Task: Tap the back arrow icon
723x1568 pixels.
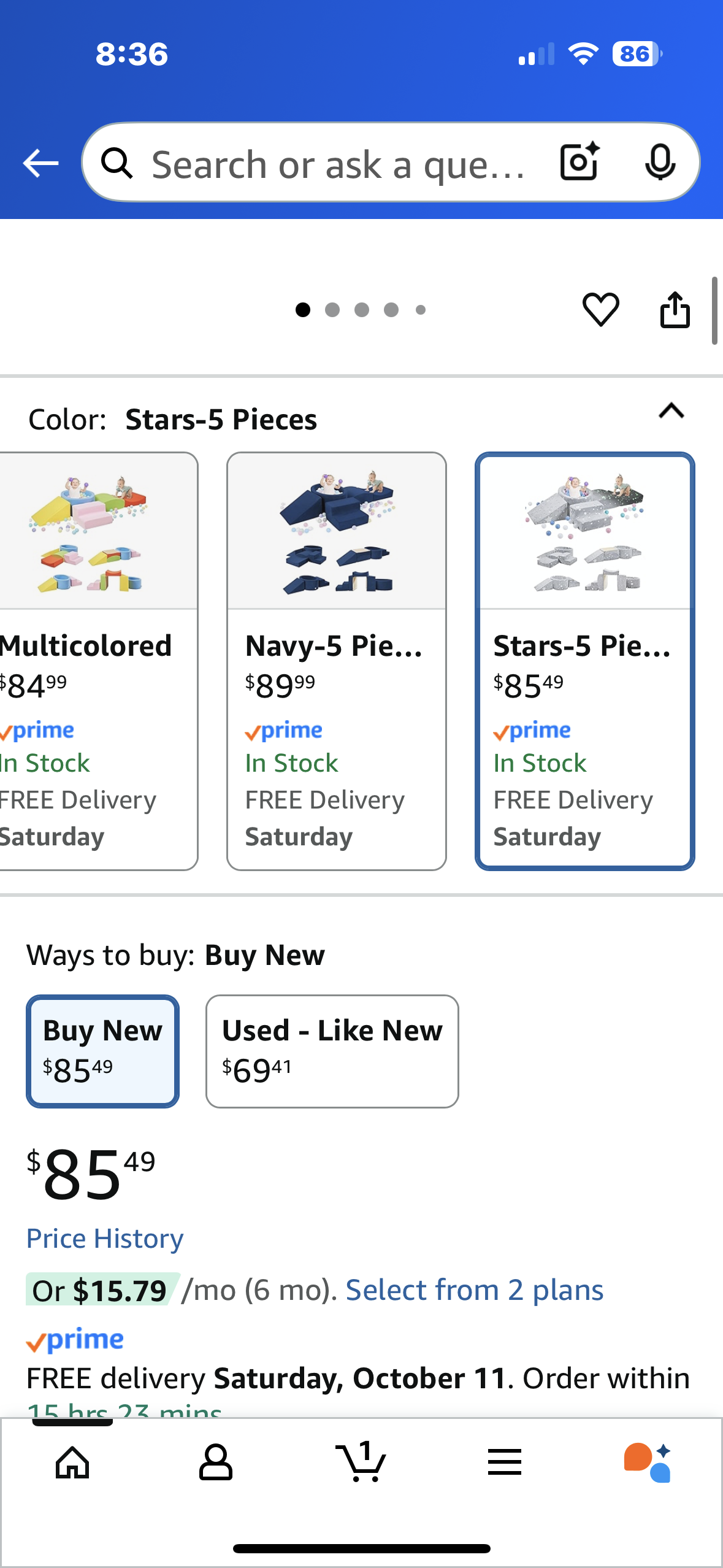Action: click(40, 163)
